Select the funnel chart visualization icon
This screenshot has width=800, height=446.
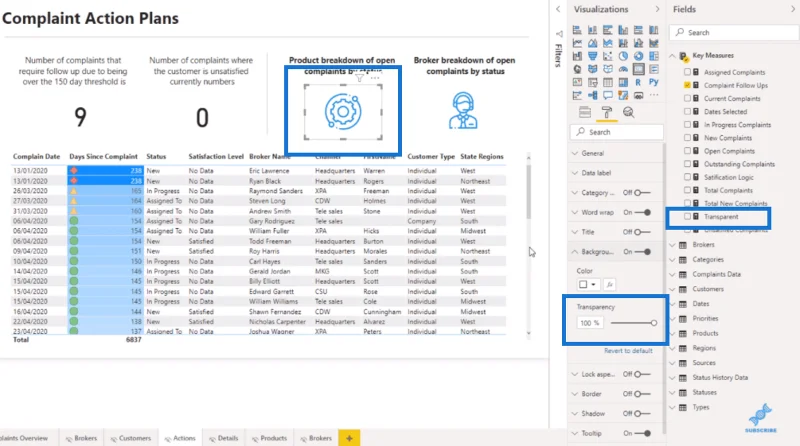(592, 56)
